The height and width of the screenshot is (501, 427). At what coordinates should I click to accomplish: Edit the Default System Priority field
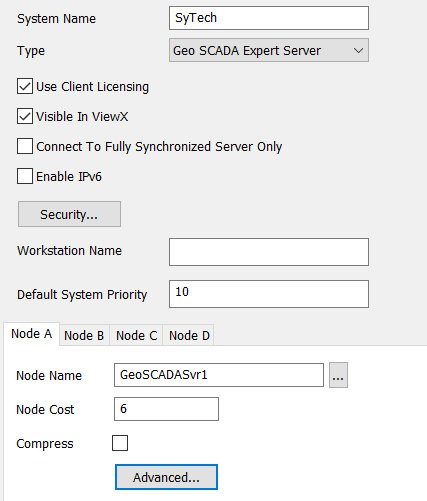click(x=269, y=294)
